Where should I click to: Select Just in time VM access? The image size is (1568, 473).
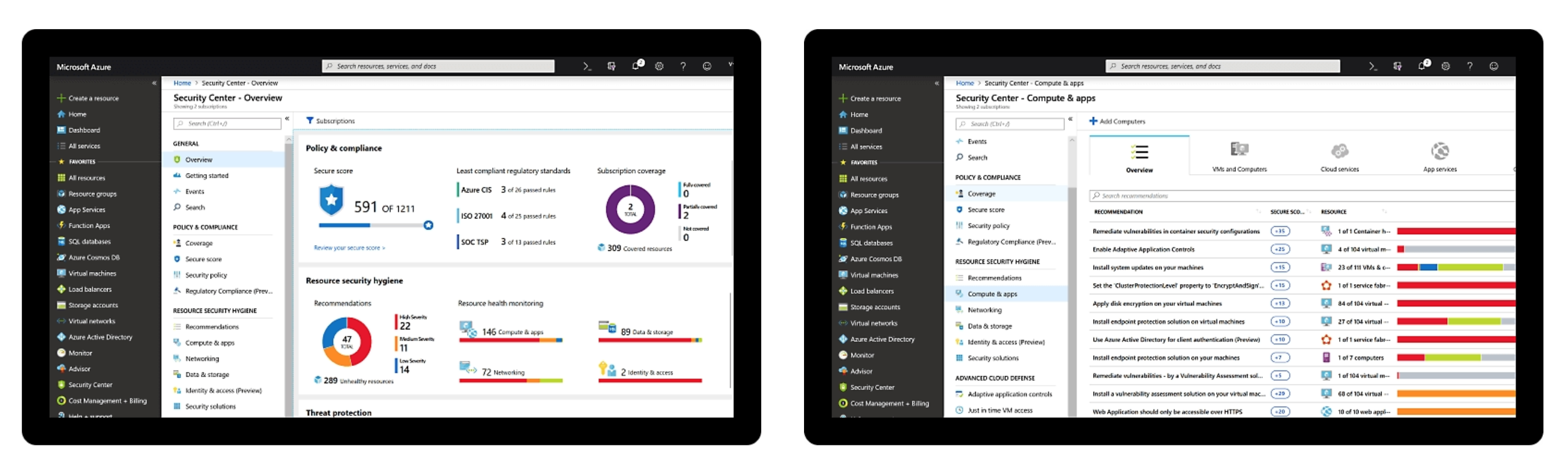(x=1000, y=411)
